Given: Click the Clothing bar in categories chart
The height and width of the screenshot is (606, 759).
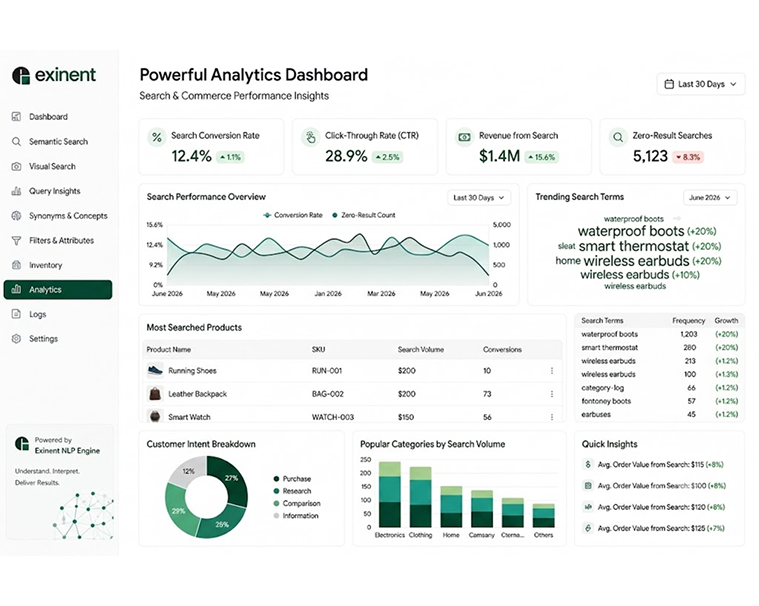Looking at the screenshot, I should 421,497.
